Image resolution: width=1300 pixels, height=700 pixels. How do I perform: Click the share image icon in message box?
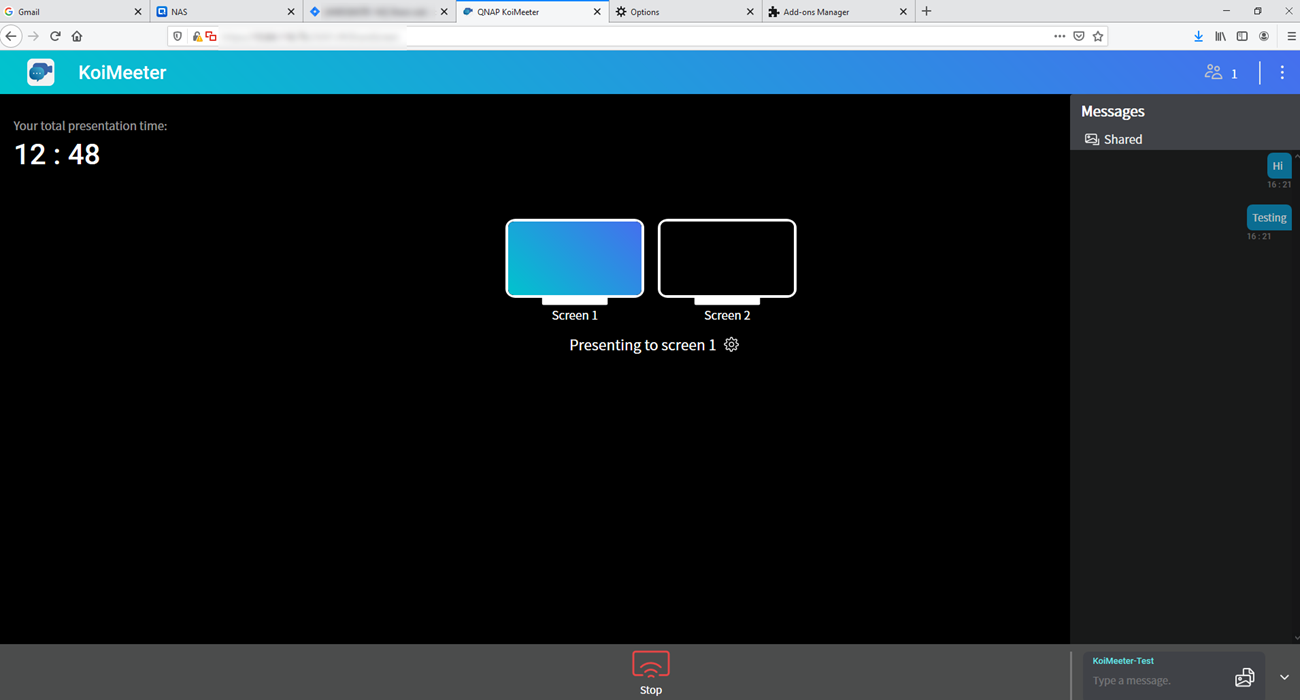tap(1244, 678)
